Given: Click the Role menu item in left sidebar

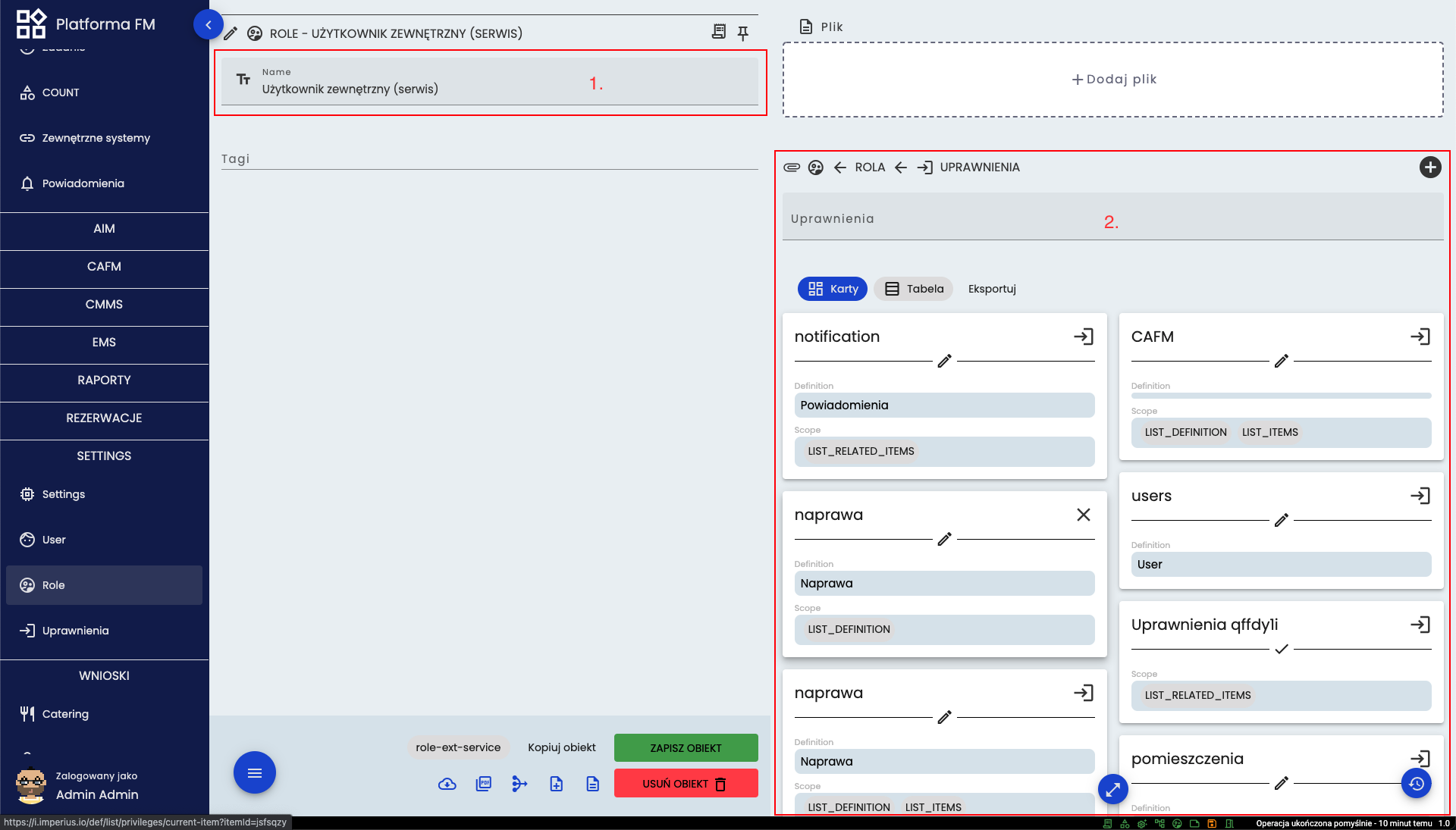Looking at the screenshot, I should pyautogui.click(x=104, y=585).
